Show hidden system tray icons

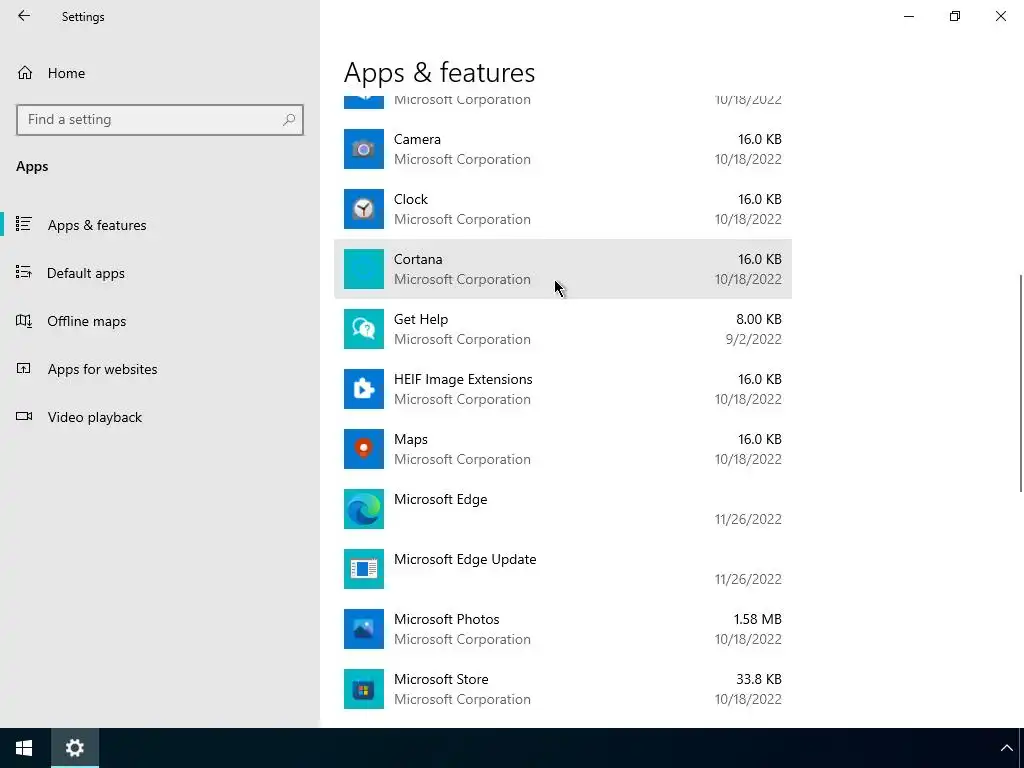pyautogui.click(x=1006, y=748)
